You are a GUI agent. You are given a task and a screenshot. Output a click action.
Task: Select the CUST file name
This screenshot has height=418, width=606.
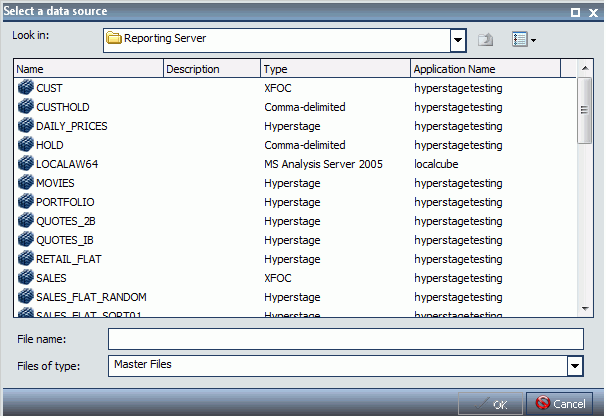[49, 88]
